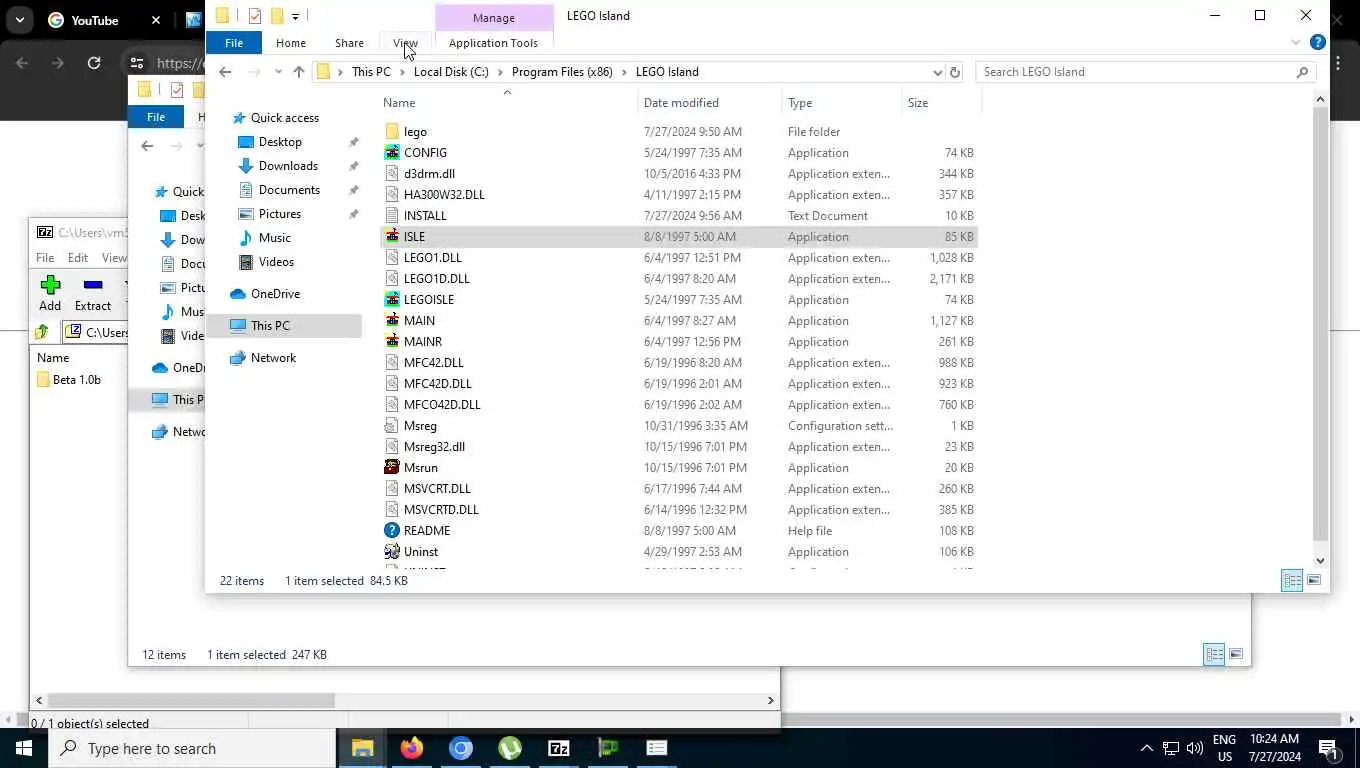Image resolution: width=1360 pixels, height=768 pixels.
Task: Refresh the LEGO Island folder view
Action: pyautogui.click(x=955, y=72)
